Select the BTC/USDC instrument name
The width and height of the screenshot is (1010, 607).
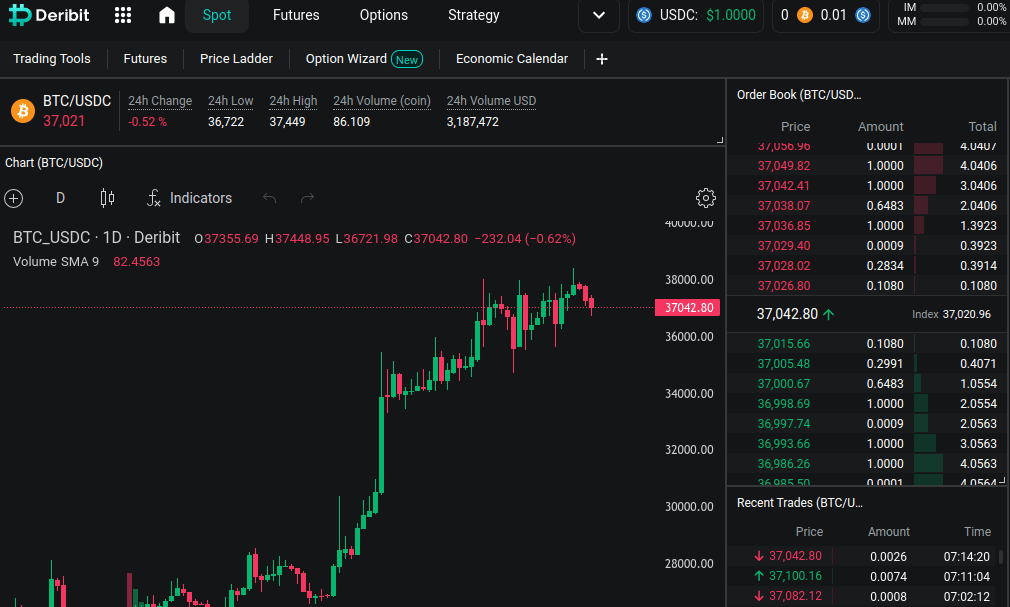77,101
